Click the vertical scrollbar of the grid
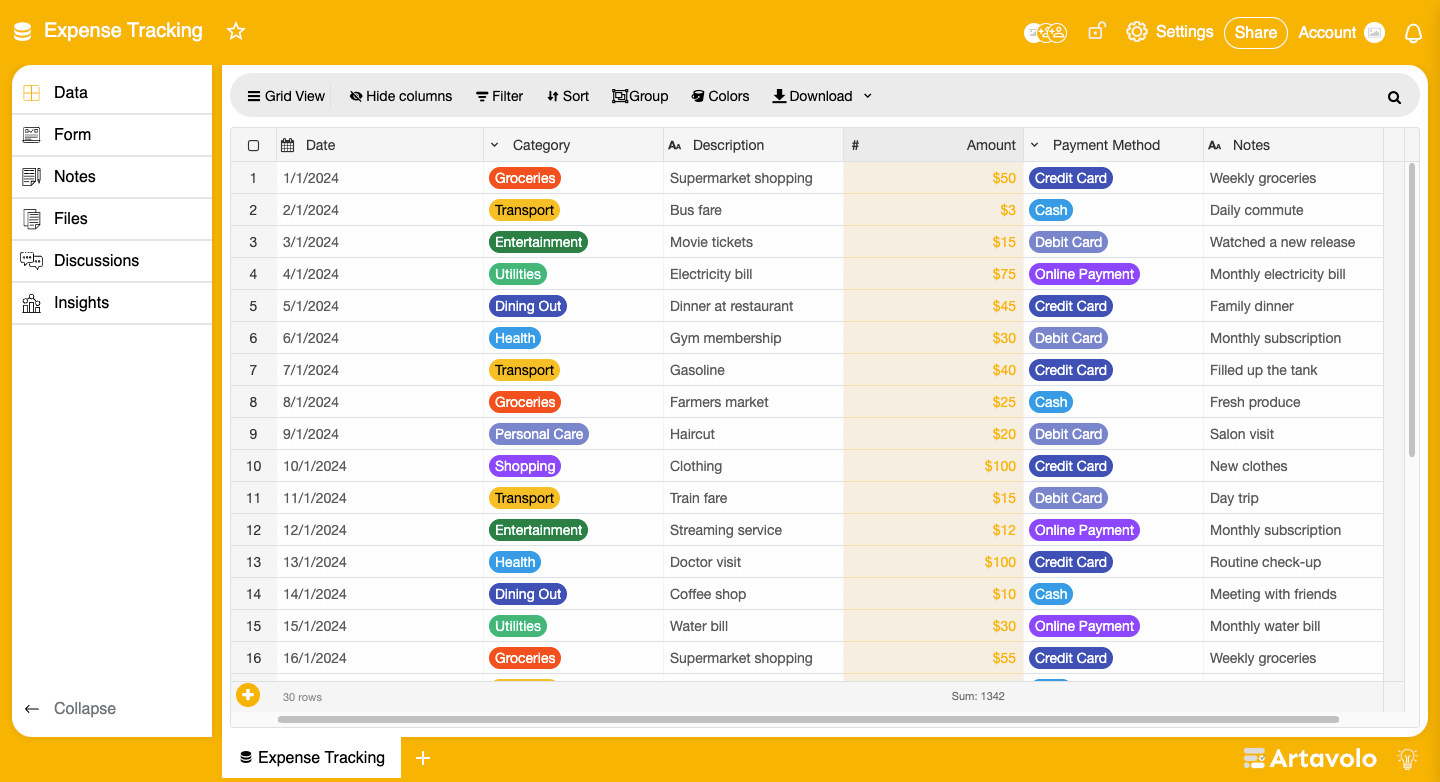The image size is (1440, 782). [x=1412, y=310]
